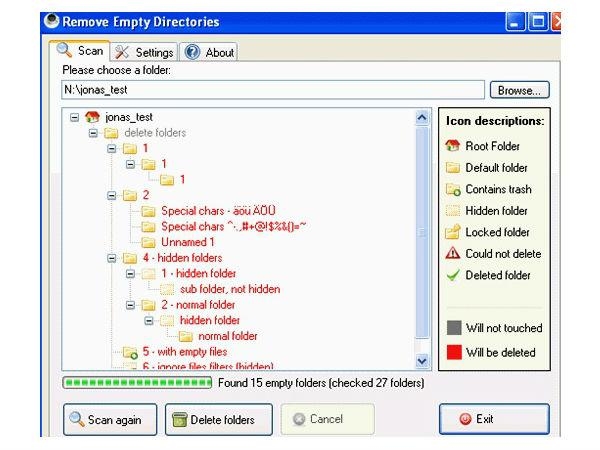This screenshot has width=600, height=450.
Task: Collapse '1 - hidden folder' node
Action: (x=130, y=274)
